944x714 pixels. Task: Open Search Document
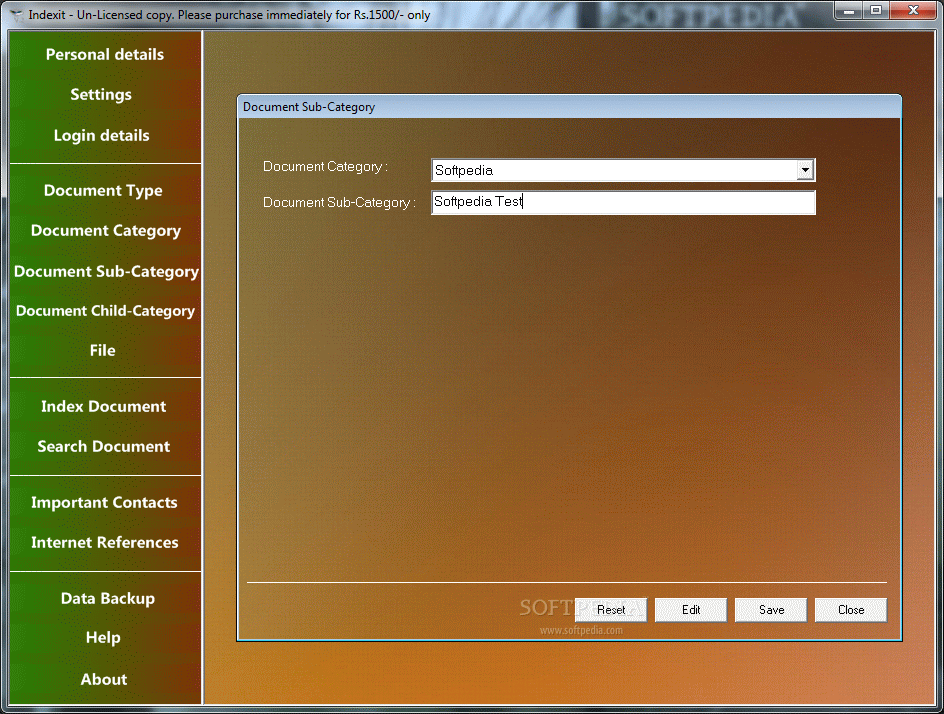click(x=104, y=447)
